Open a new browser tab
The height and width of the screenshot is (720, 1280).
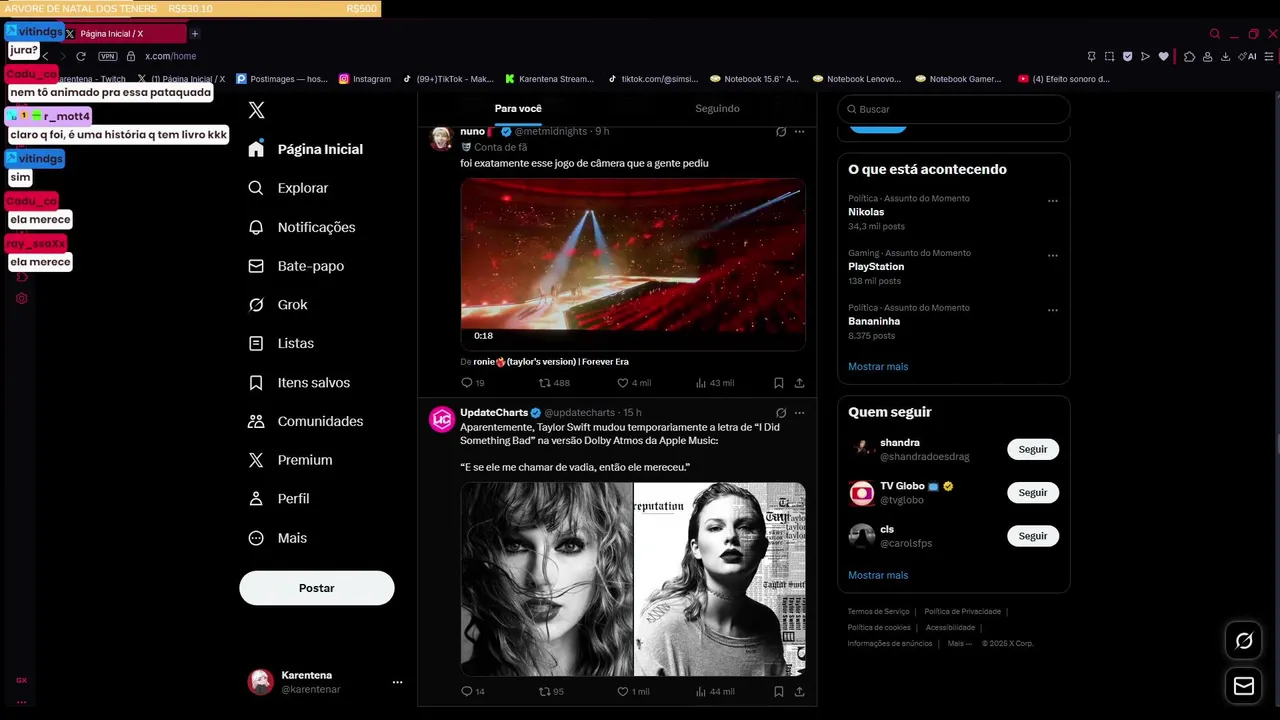[x=195, y=34]
